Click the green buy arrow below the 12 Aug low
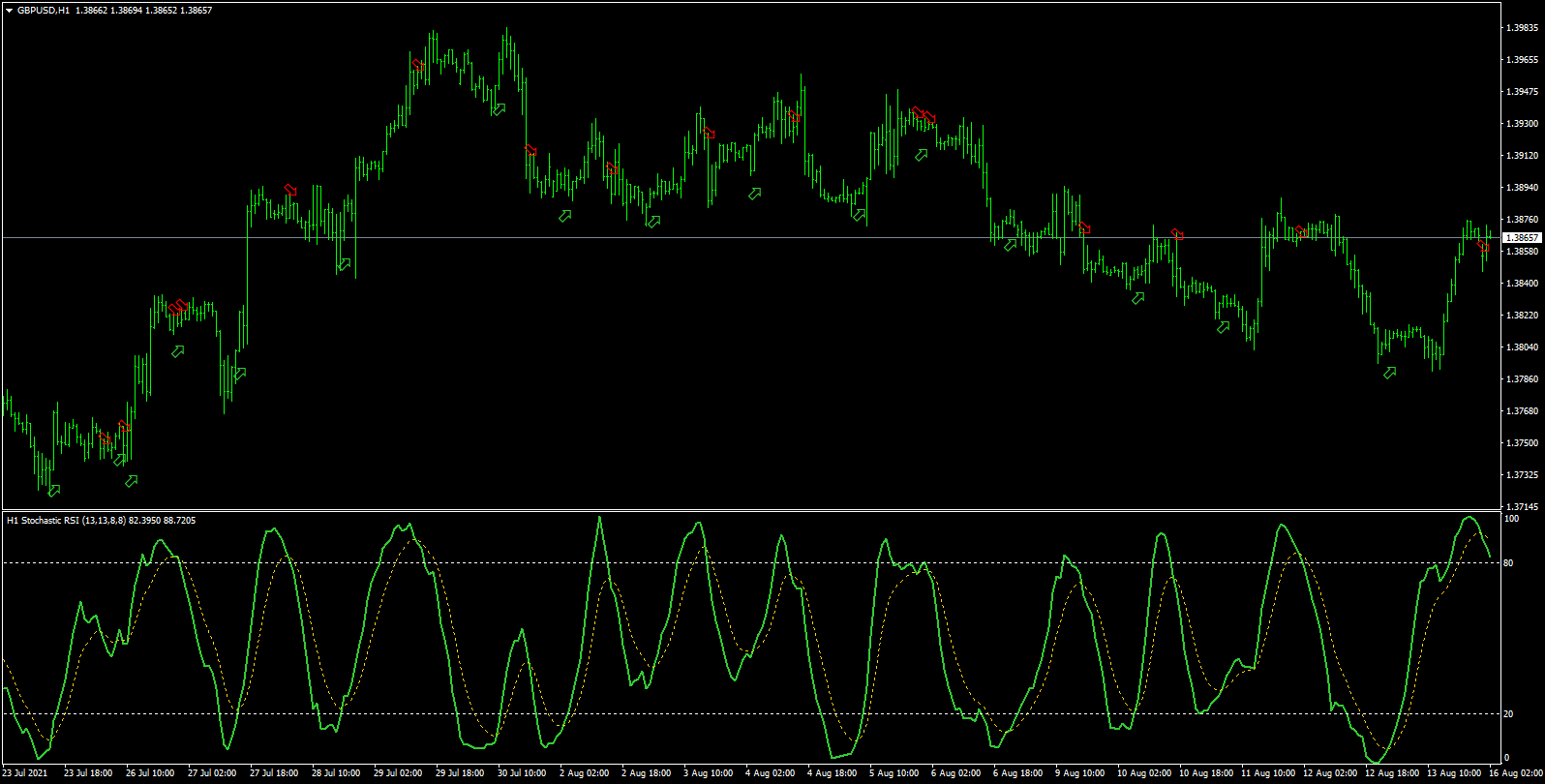Screen dimensions: 1545x784 1390,373
